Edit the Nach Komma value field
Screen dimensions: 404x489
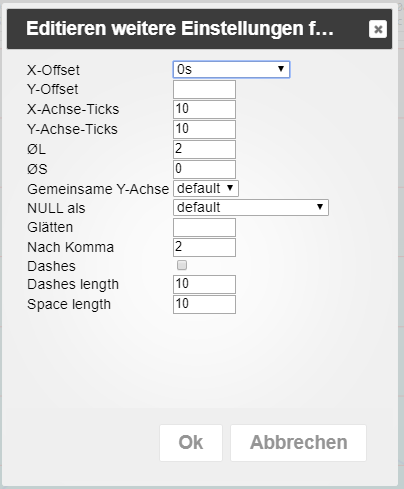(204, 247)
